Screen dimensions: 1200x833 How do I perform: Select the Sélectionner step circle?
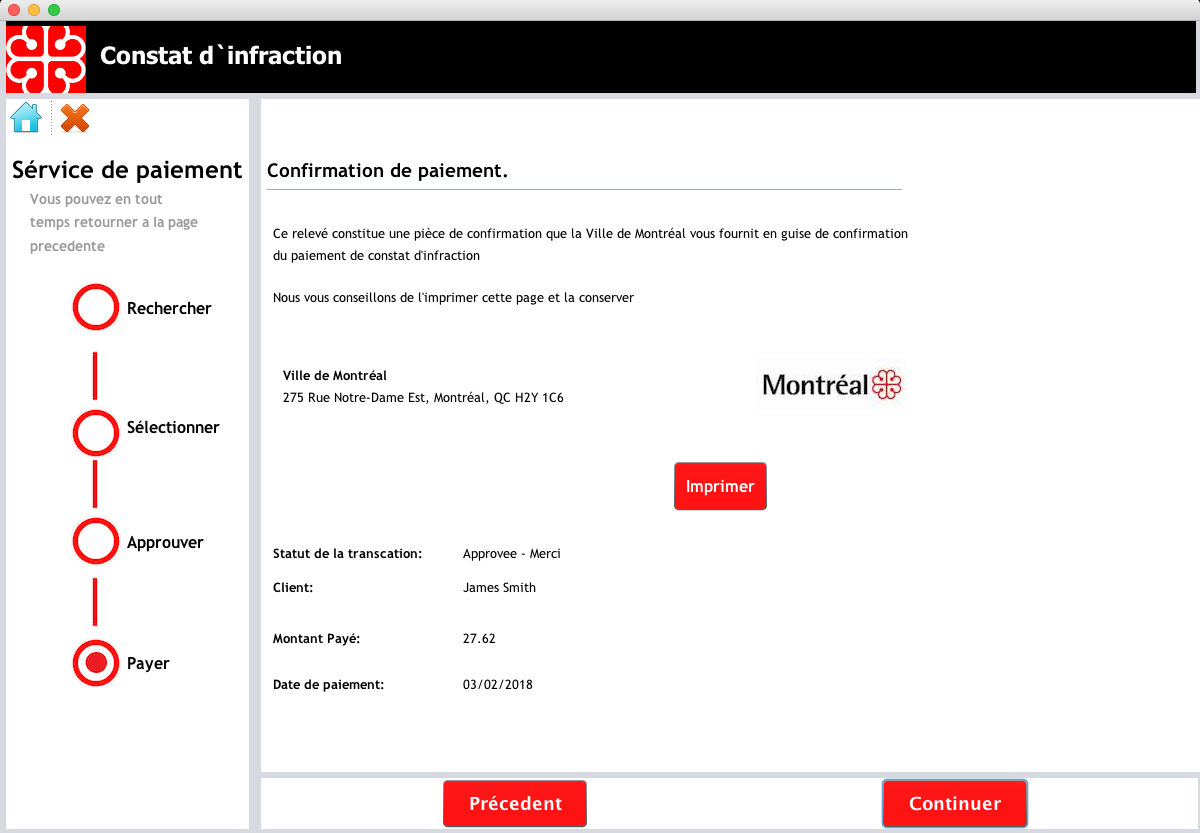(x=96, y=433)
